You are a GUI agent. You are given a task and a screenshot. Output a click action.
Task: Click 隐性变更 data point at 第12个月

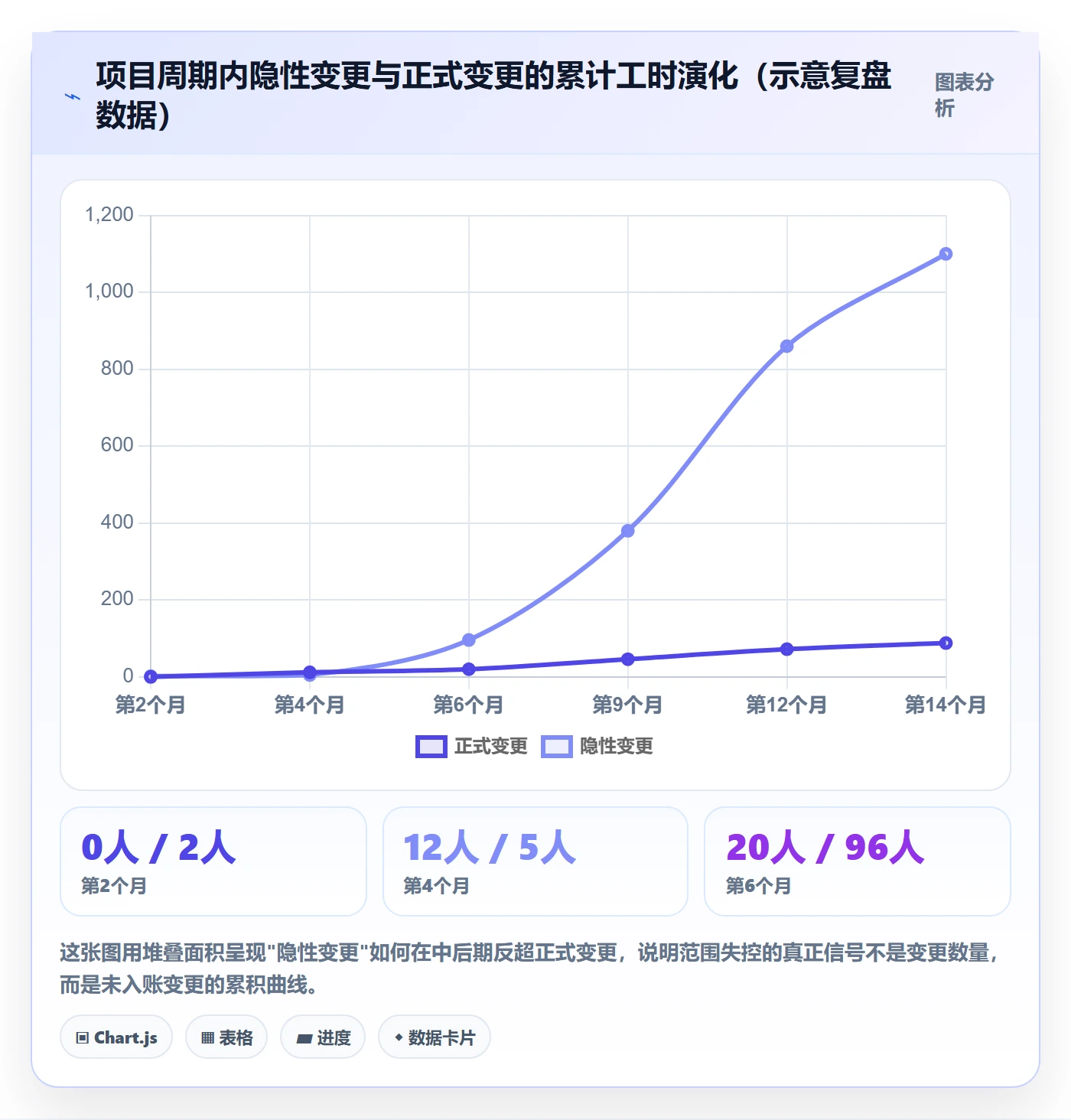click(786, 347)
